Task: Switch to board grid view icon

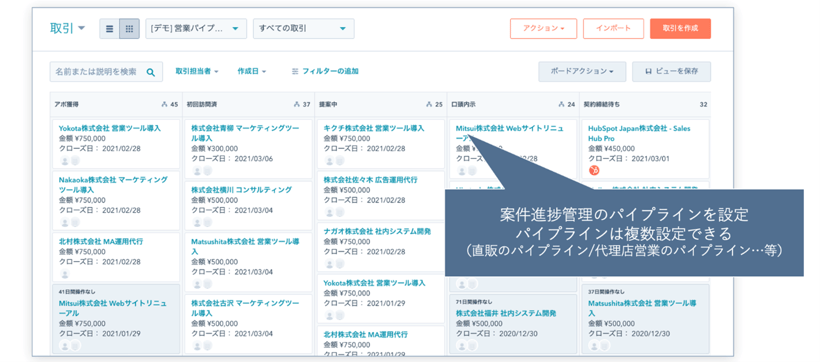Action: [129, 29]
